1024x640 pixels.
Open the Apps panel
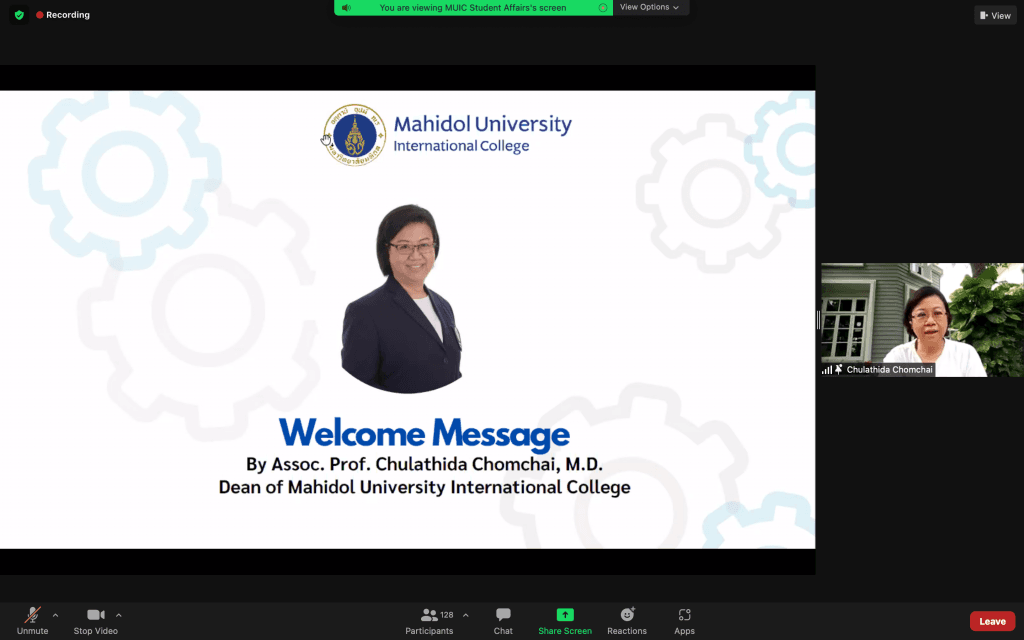point(684,620)
